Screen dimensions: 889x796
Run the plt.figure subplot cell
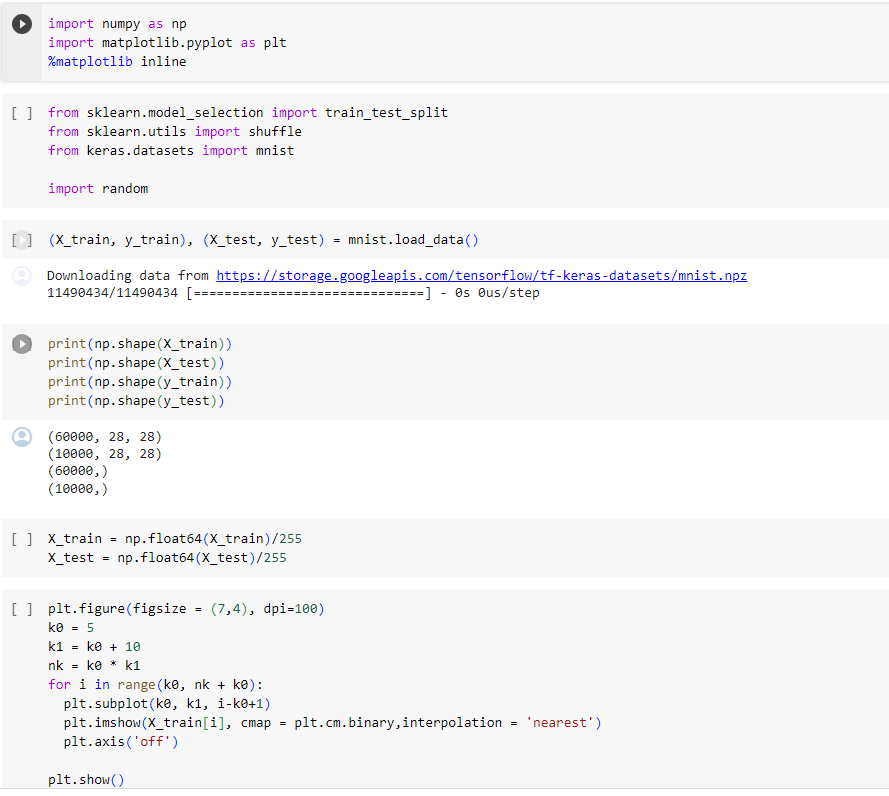click(x=22, y=609)
